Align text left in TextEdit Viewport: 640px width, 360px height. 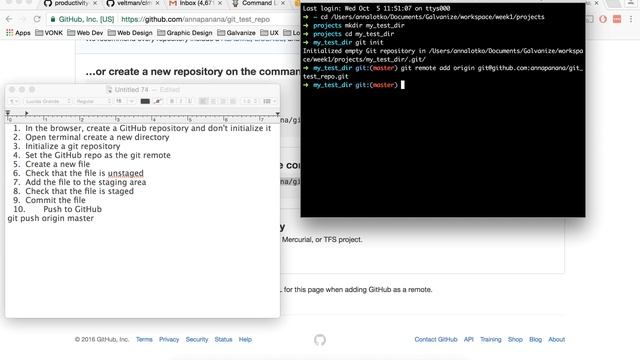pos(203,101)
